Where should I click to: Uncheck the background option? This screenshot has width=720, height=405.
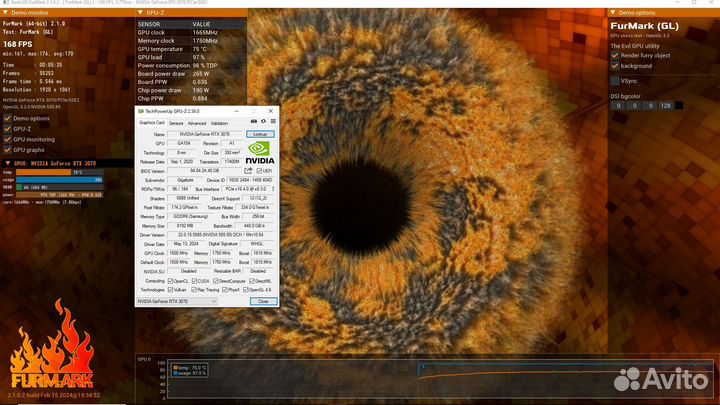(615, 66)
